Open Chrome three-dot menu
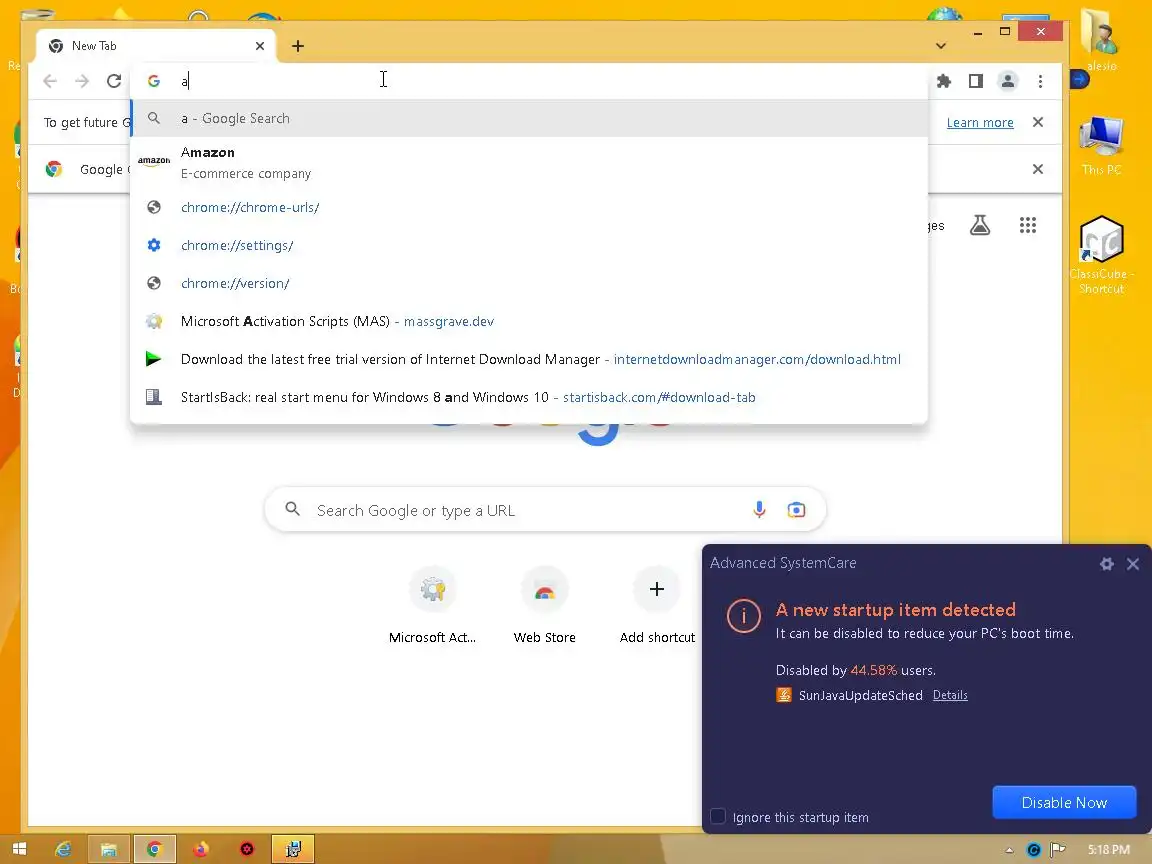The image size is (1152, 864). click(1040, 81)
